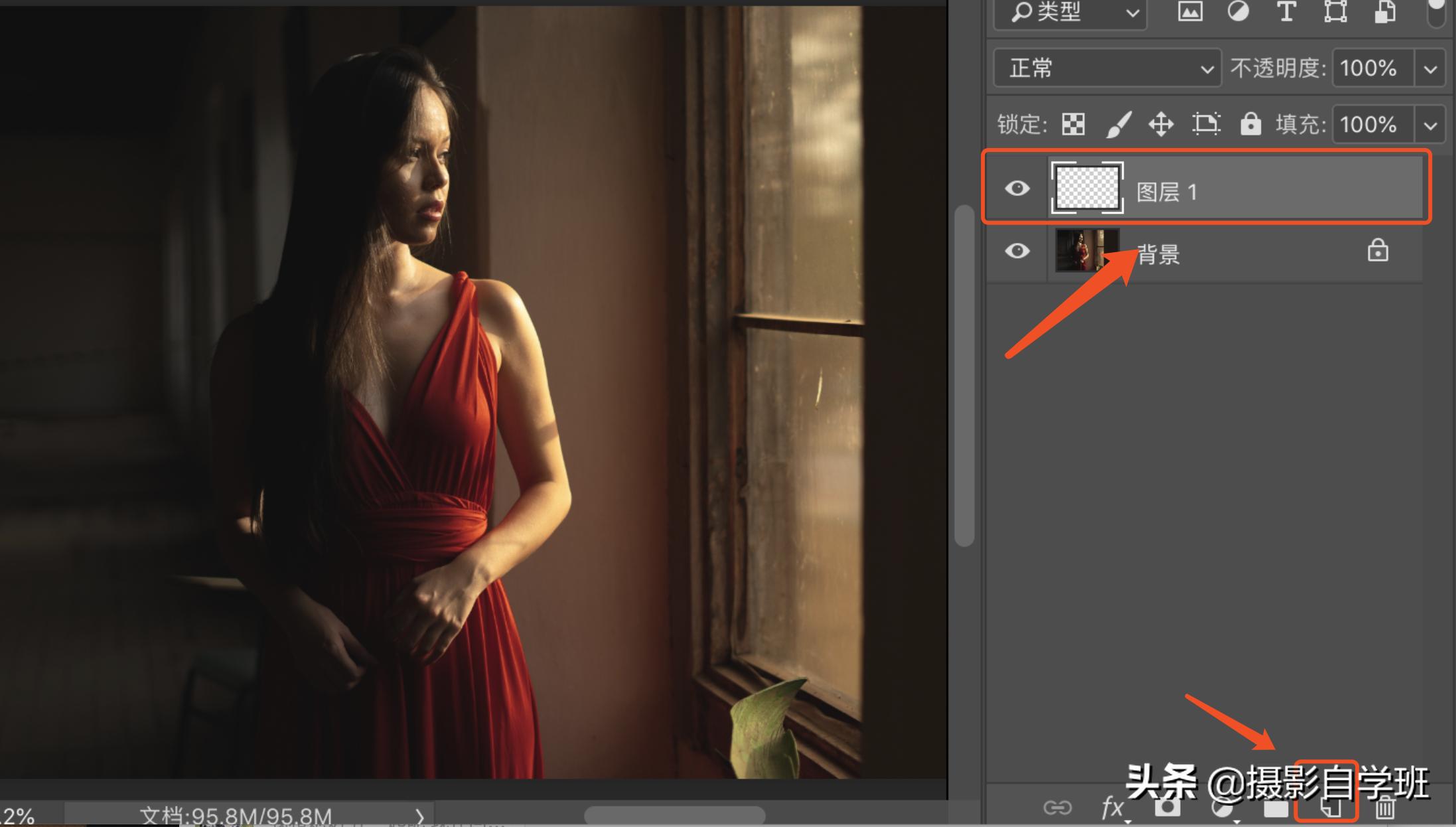The height and width of the screenshot is (827, 1456).
Task: Hide 图层 1 using its eye icon
Action: click(x=1017, y=188)
